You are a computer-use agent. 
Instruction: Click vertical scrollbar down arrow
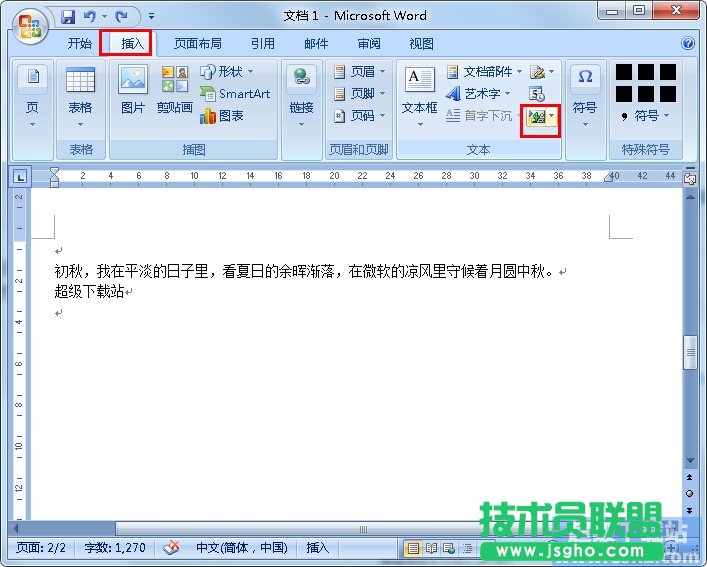[x=690, y=461]
